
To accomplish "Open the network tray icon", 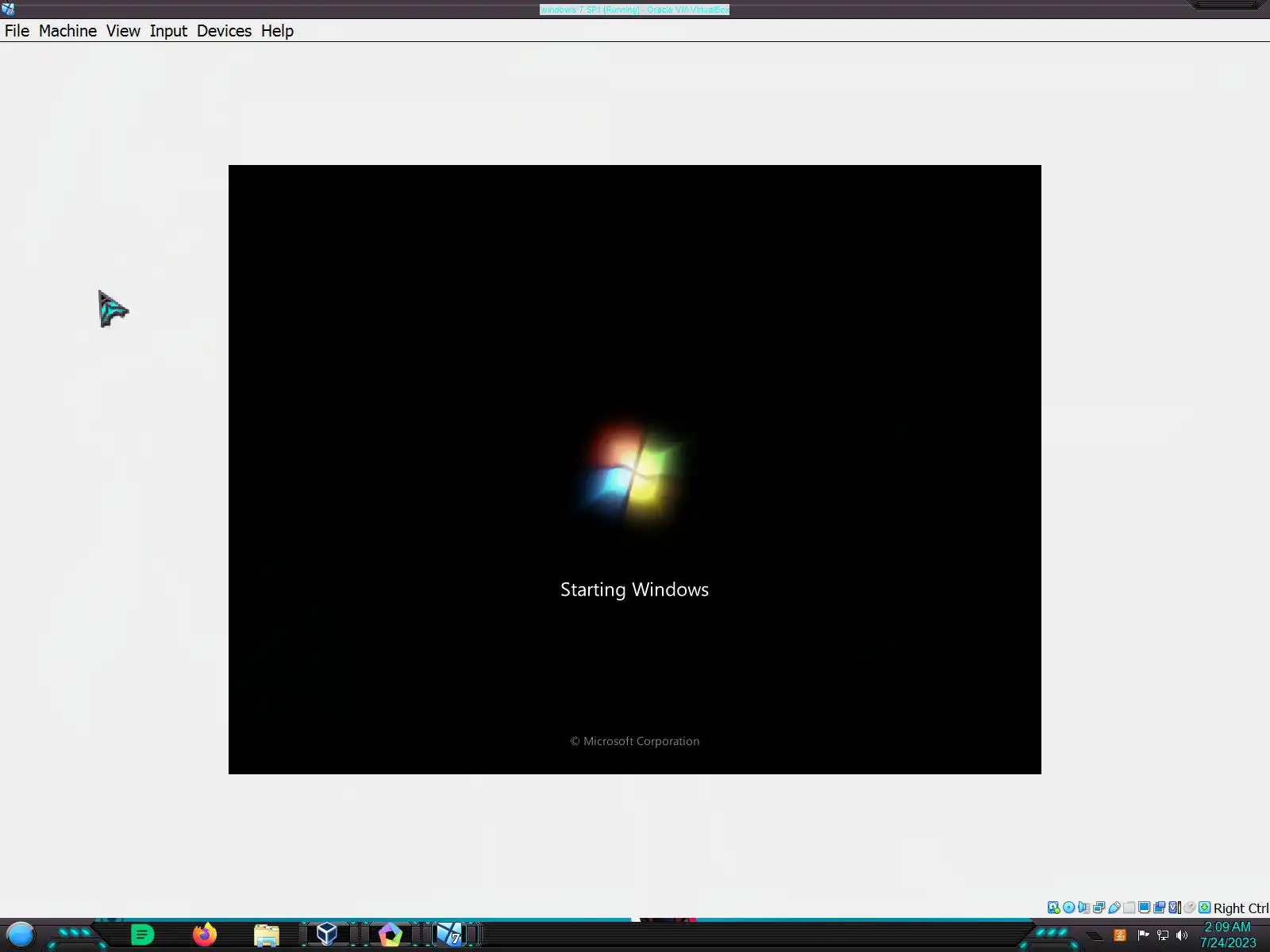I will (1163, 935).
